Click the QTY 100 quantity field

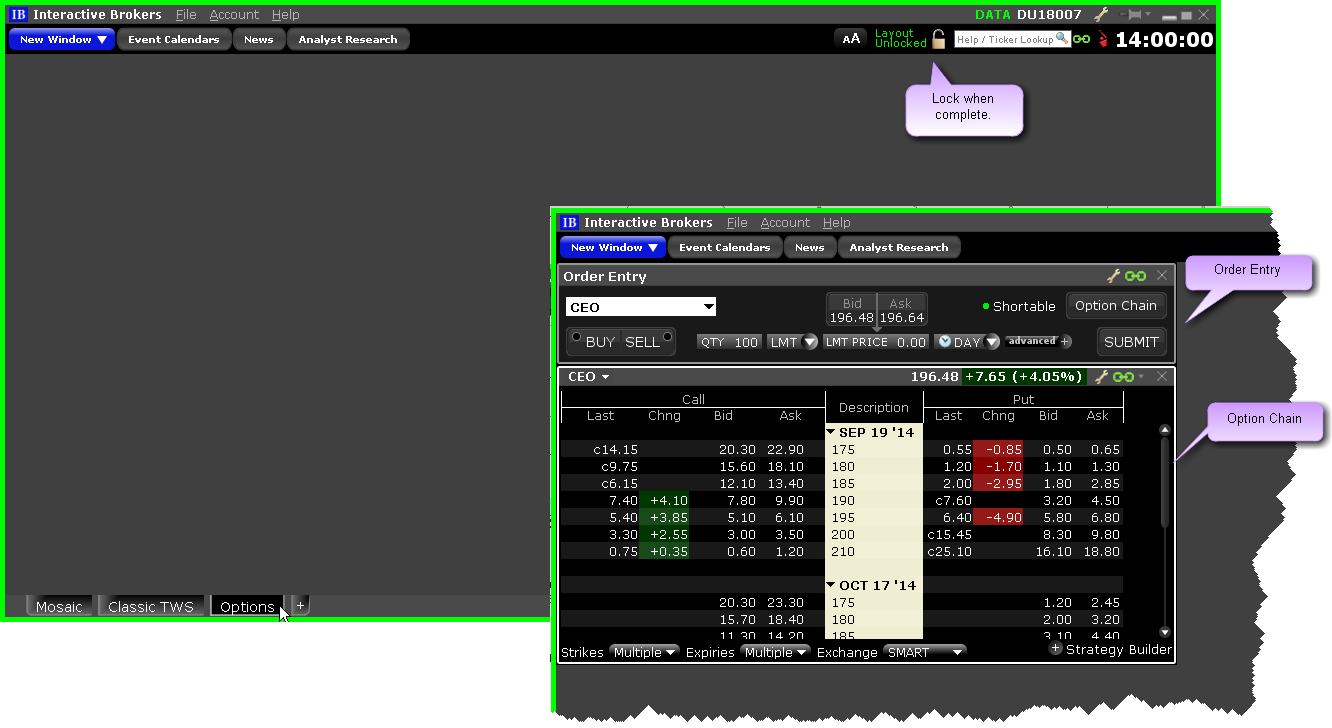[729, 342]
